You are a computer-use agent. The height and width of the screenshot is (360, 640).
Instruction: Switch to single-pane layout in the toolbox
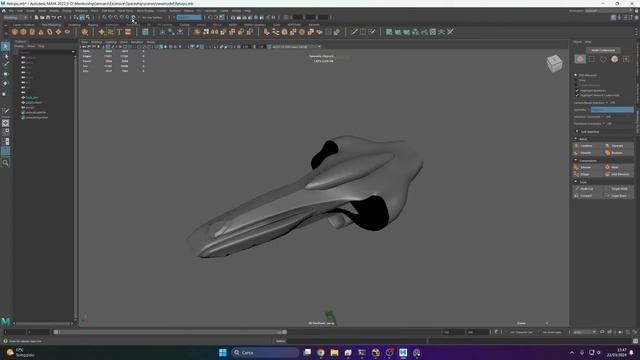pyautogui.click(x=5, y=123)
